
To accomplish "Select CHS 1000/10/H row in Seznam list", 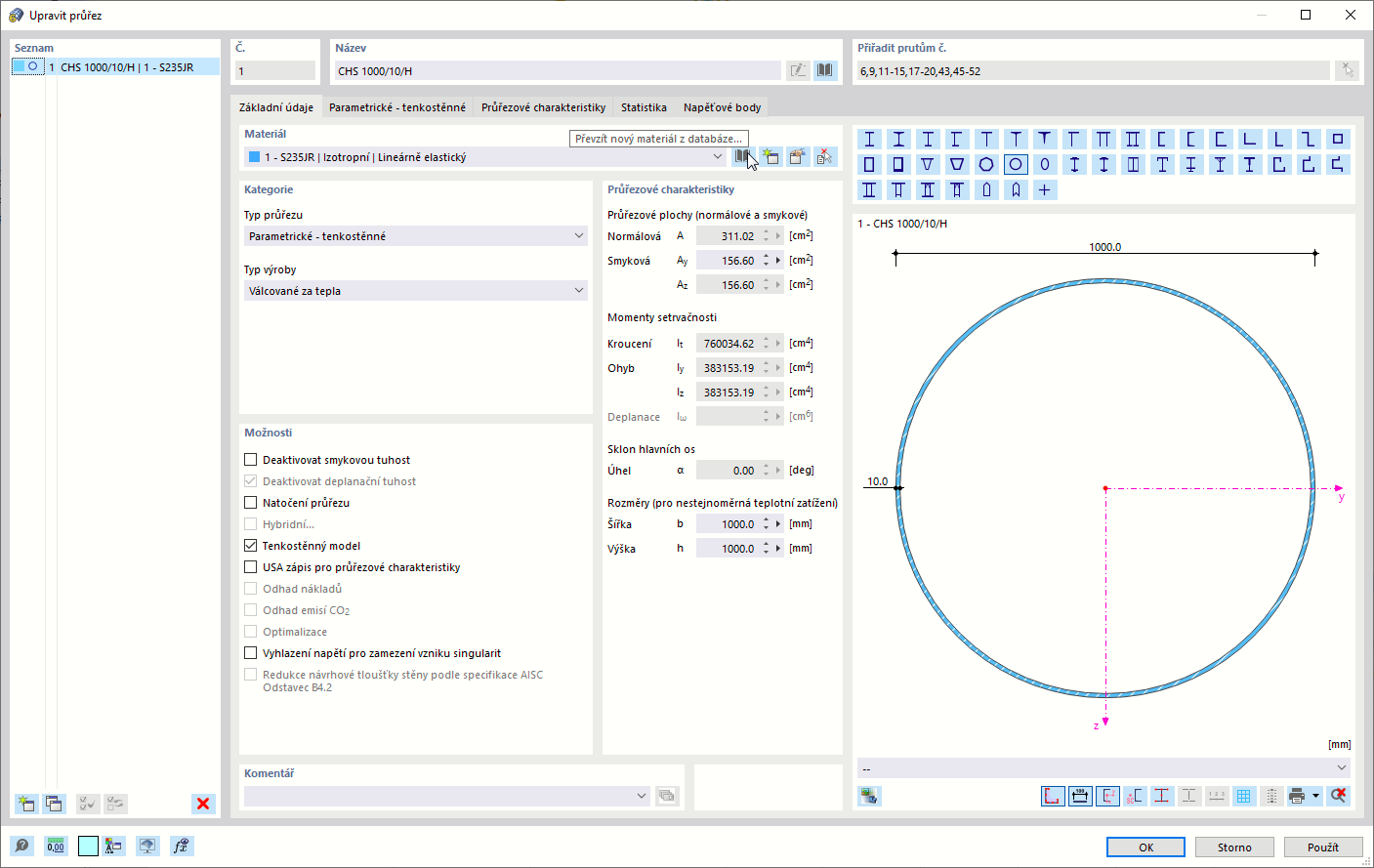I will [115, 67].
